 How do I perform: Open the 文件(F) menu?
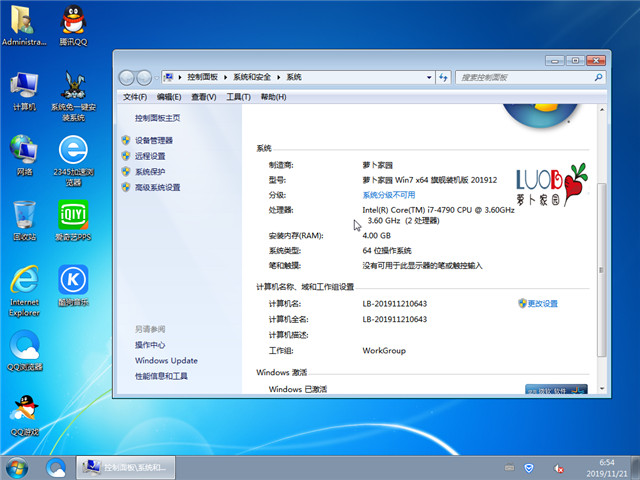[x=135, y=97]
